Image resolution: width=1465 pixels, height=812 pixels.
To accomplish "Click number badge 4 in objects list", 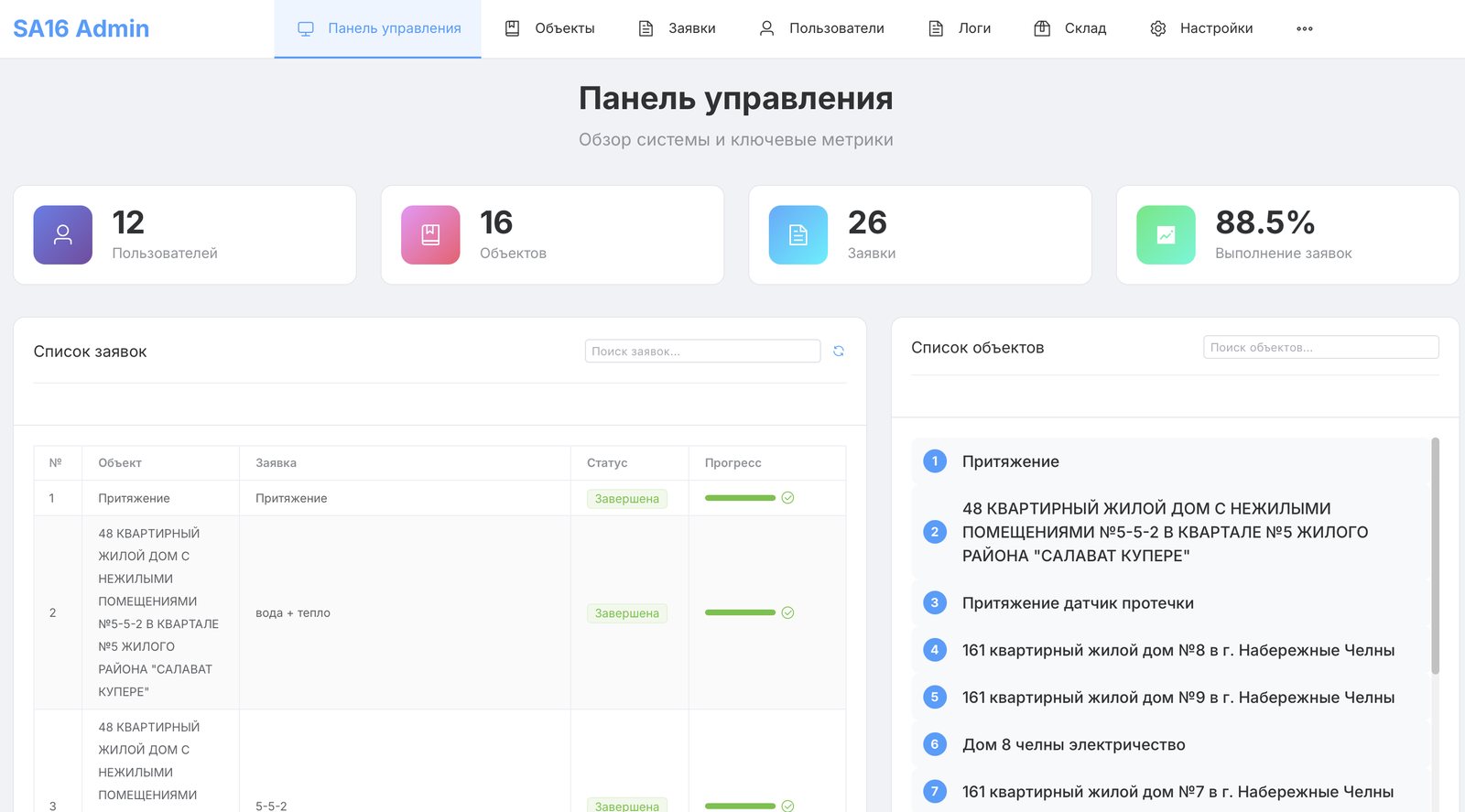I will [935, 650].
